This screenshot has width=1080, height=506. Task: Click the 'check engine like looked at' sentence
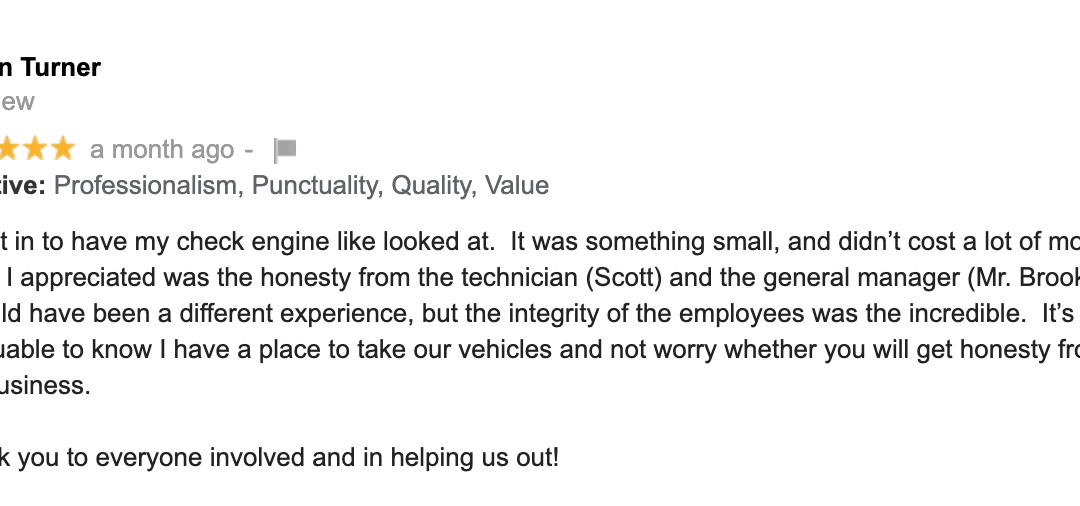tap(248, 242)
